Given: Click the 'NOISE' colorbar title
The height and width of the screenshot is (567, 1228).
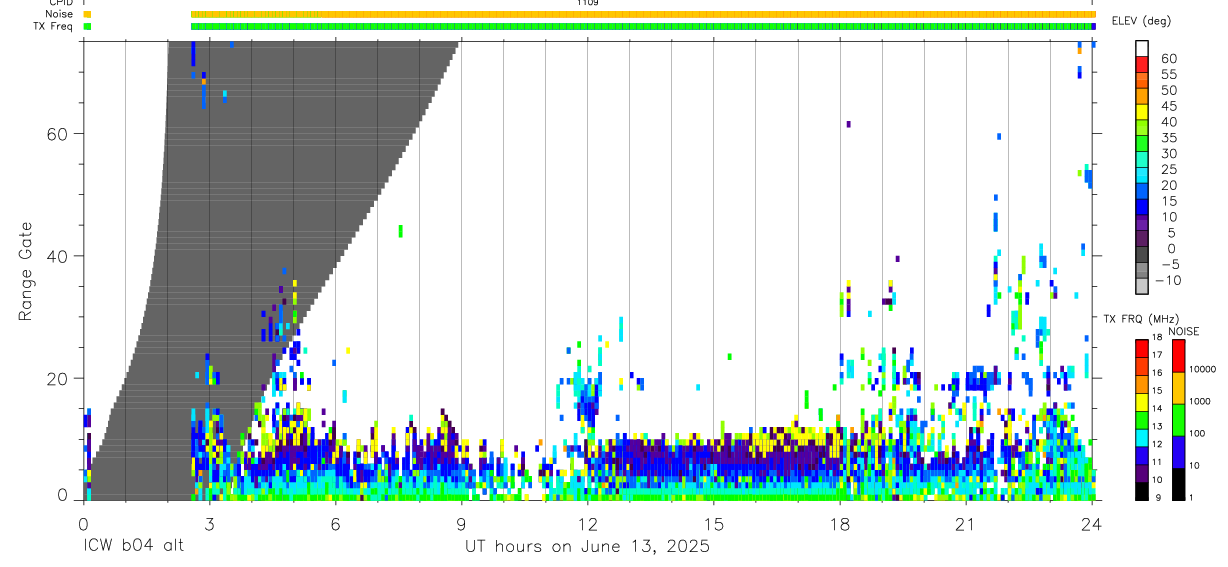Looking at the screenshot, I should (x=1184, y=331).
